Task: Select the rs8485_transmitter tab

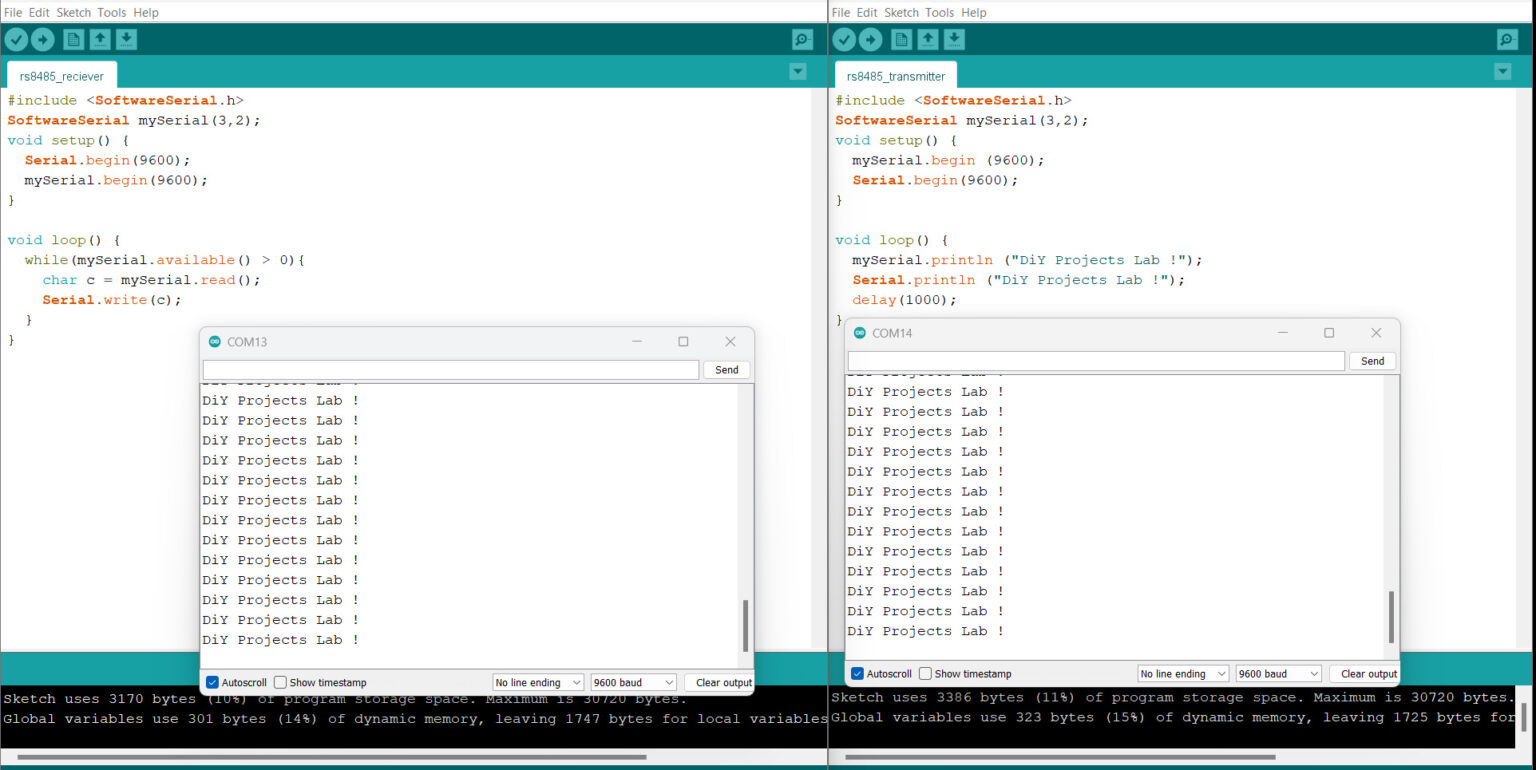Action: pyautogui.click(x=895, y=76)
